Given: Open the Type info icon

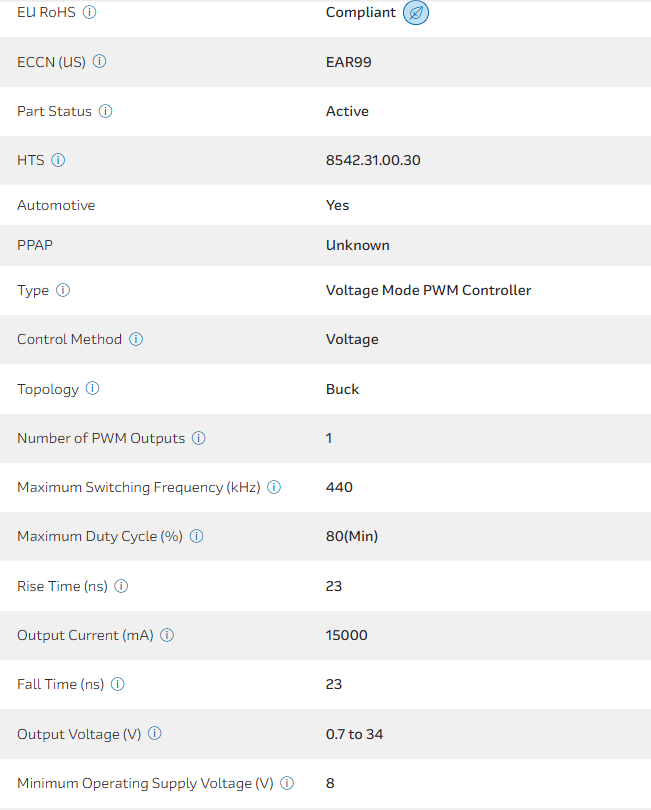Looking at the screenshot, I should [63, 290].
